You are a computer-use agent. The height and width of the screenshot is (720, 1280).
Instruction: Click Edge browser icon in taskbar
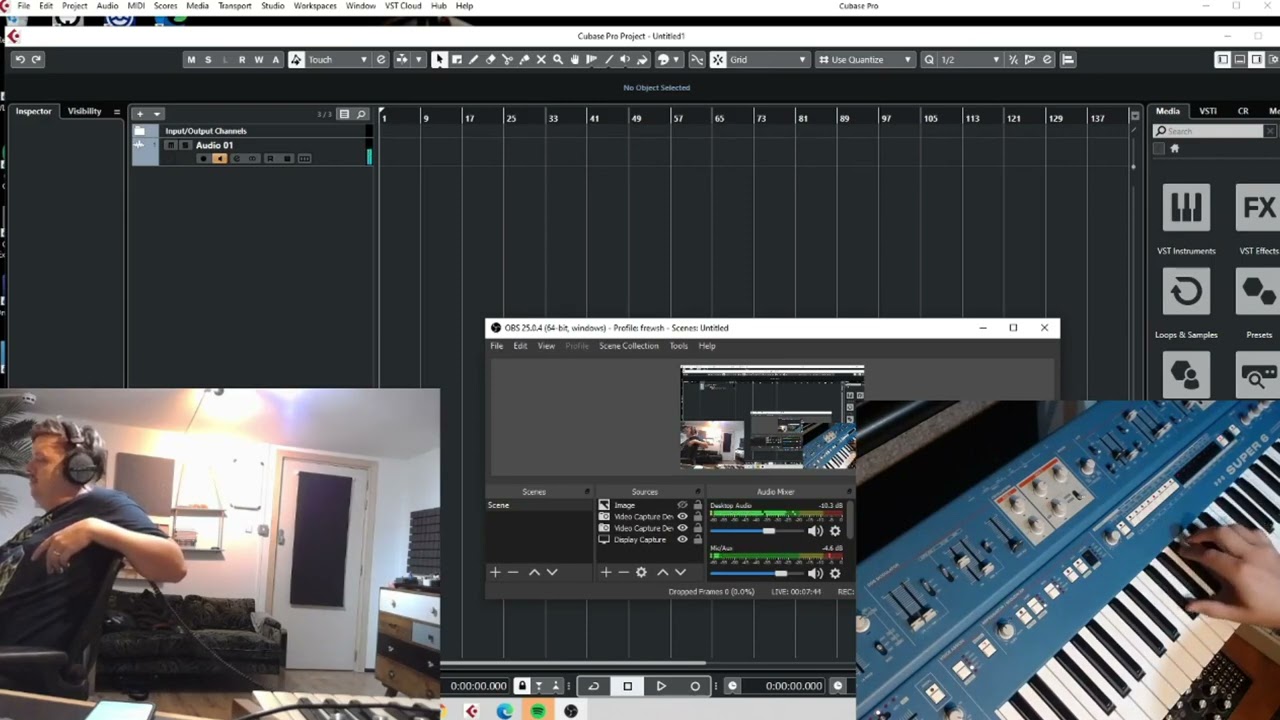(x=505, y=711)
